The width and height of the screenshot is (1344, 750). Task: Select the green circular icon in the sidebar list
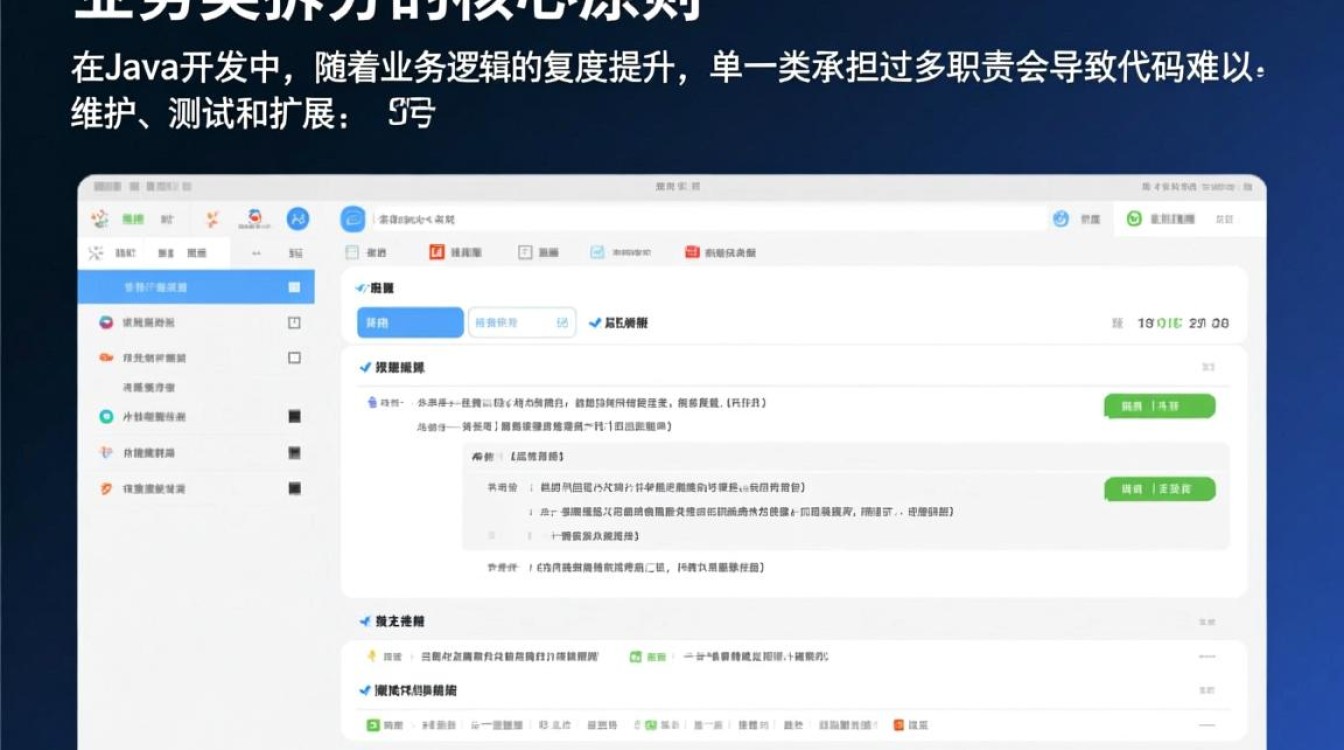(105, 418)
